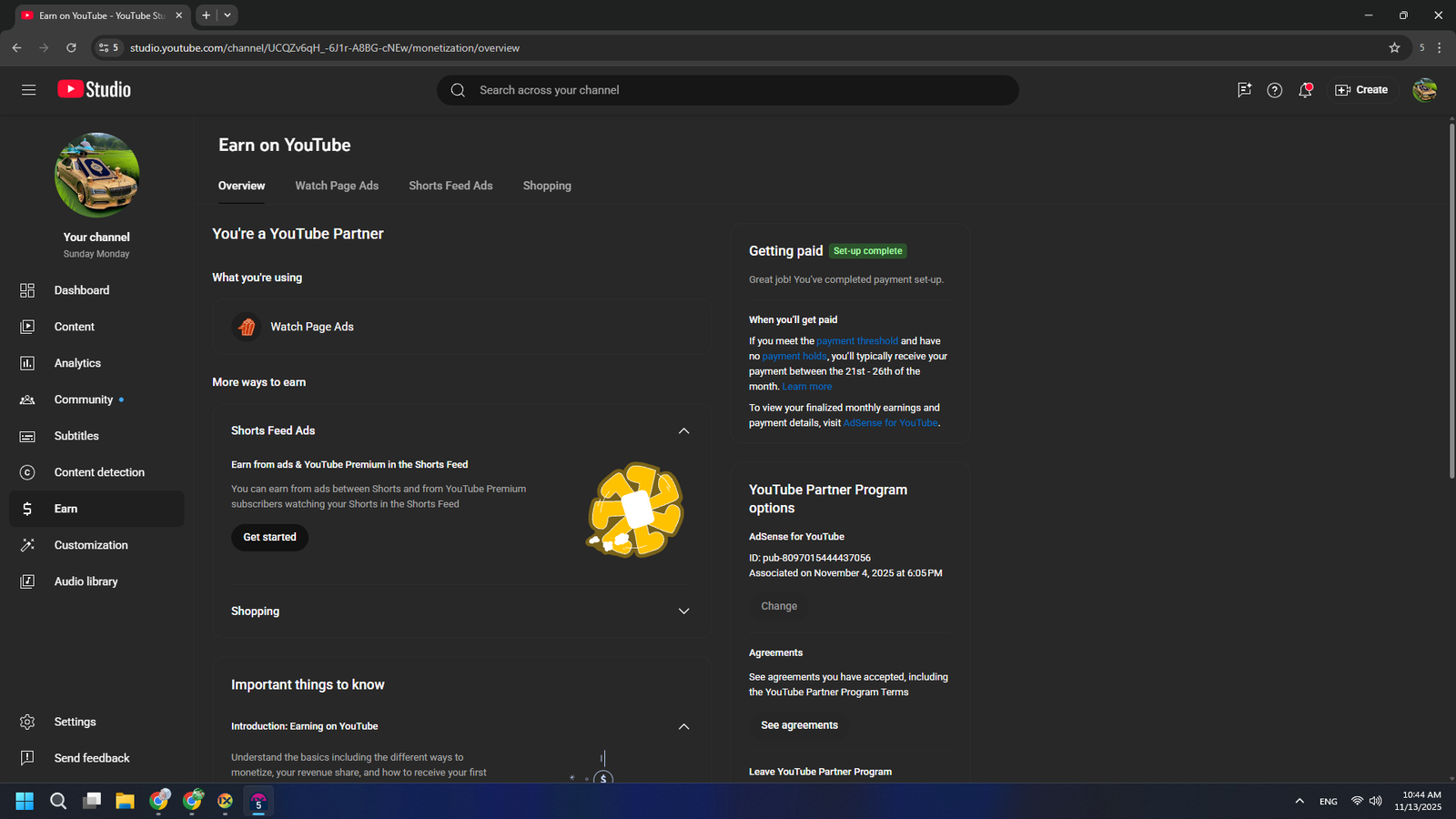Collapse the Shorts Feed Ads section
Image resolution: width=1456 pixels, height=819 pixels.
coord(683,430)
